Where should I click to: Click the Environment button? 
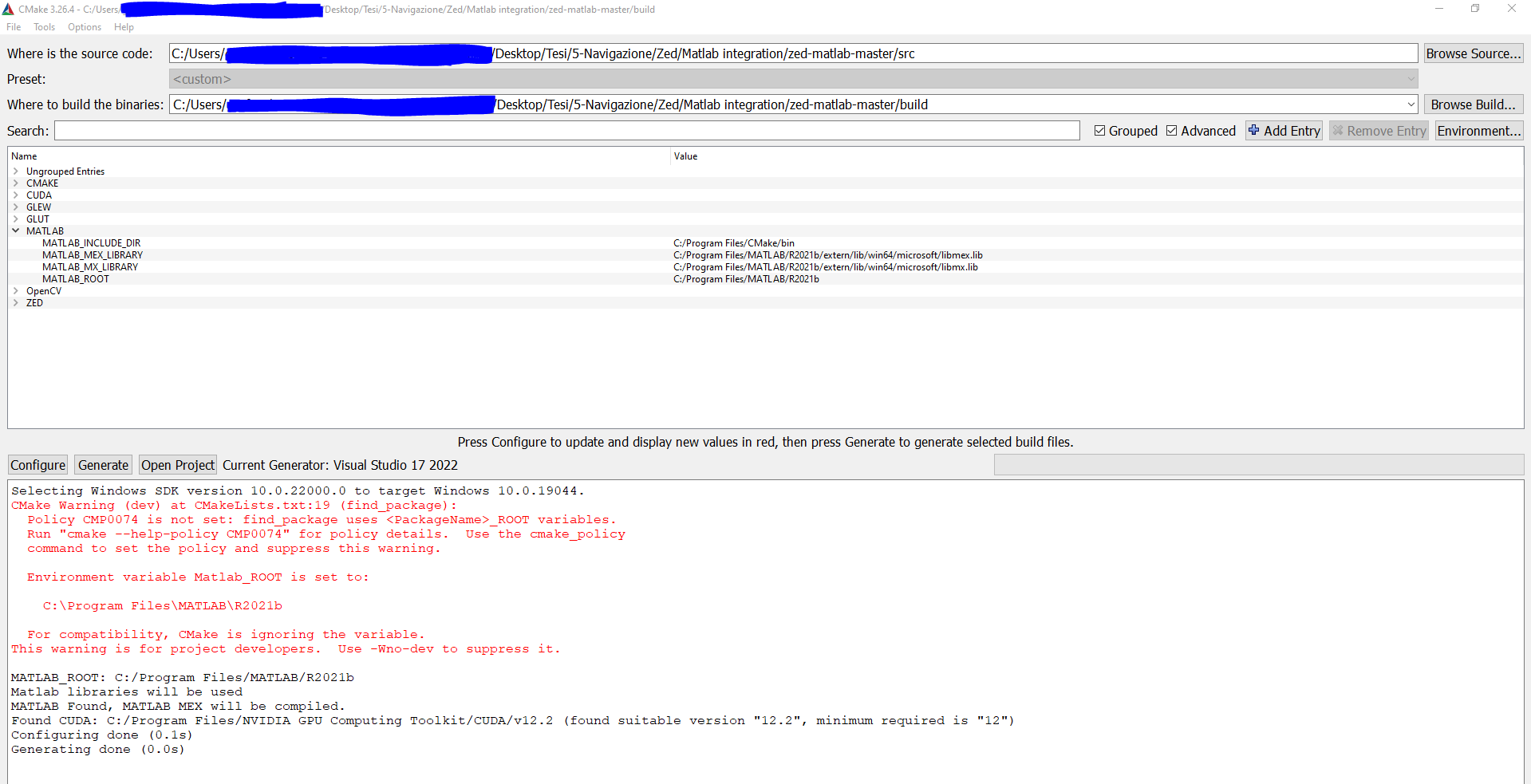tap(1479, 131)
